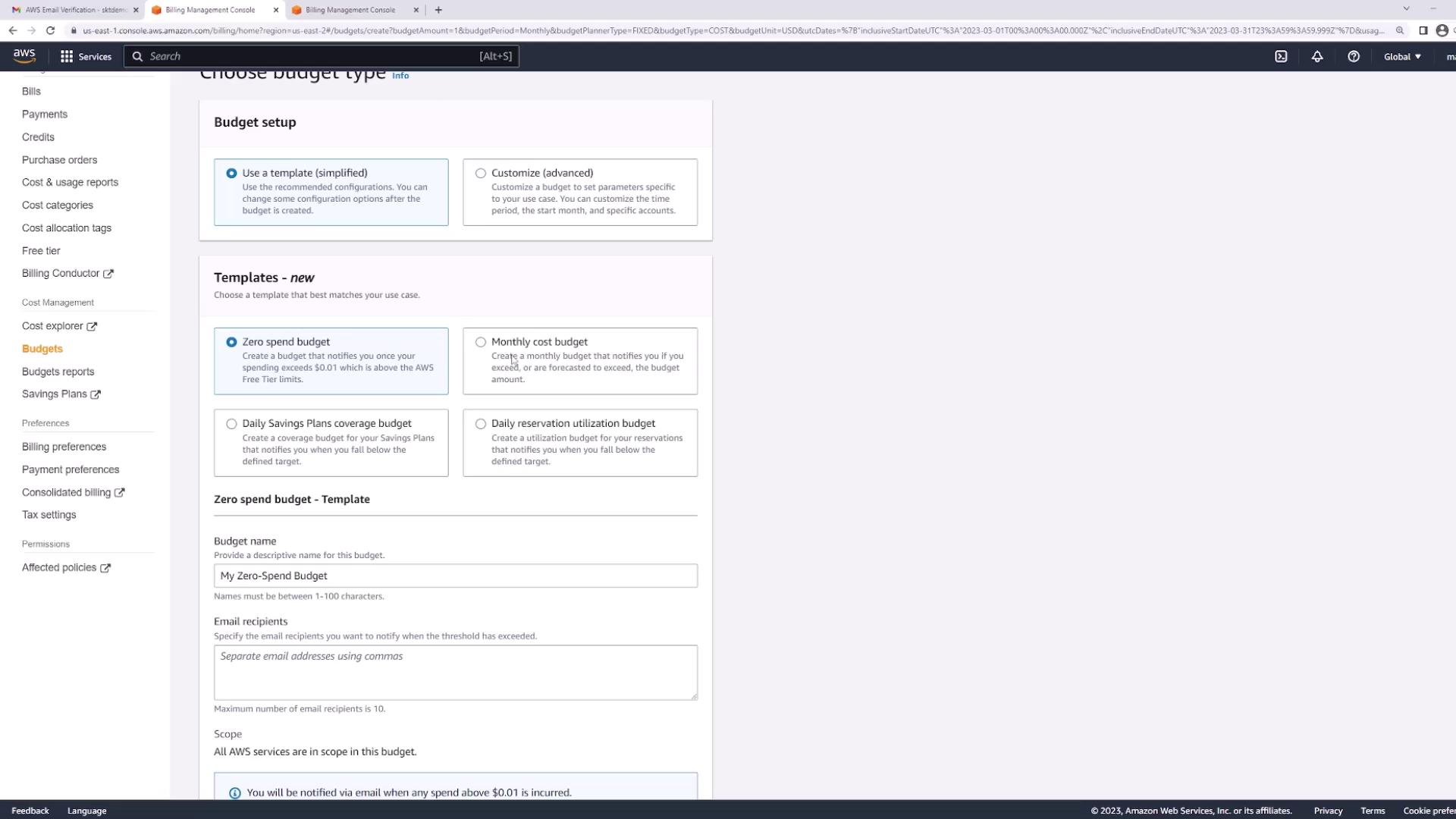
Task: Expand the Global region dropdown
Action: (x=1402, y=56)
